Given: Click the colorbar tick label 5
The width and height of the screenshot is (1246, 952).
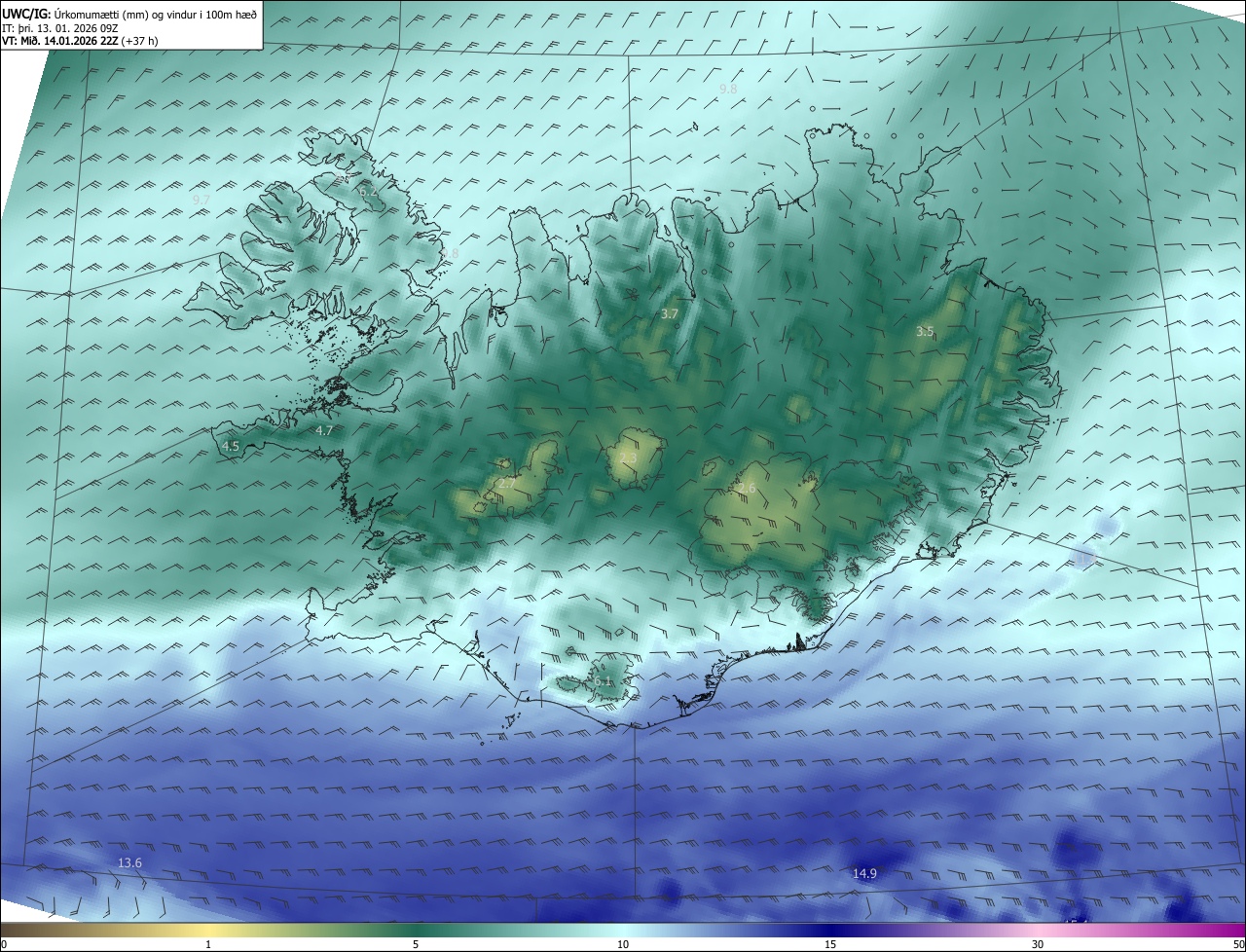Looking at the screenshot, I should [416, 944].
